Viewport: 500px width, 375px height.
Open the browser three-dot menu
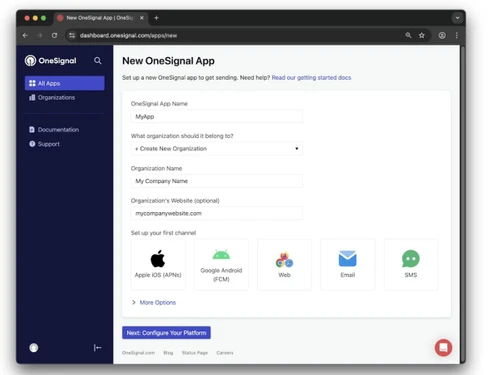pos(457,35)
